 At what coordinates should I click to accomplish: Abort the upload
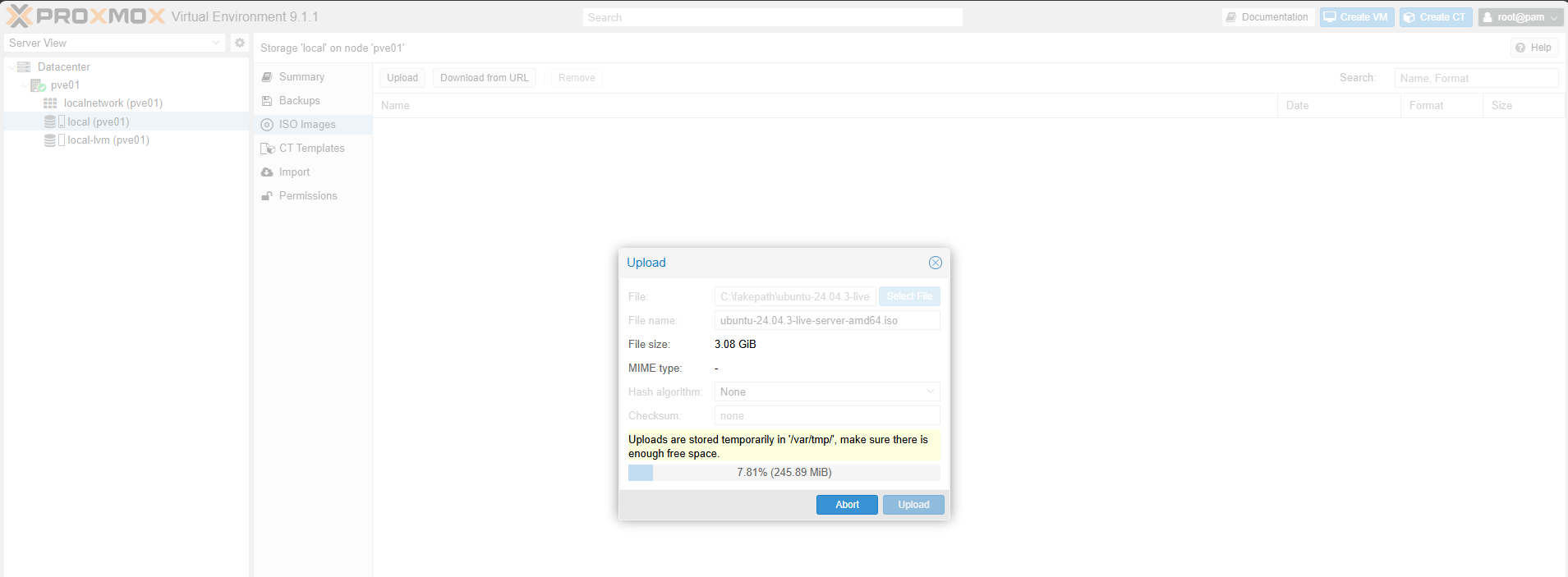coord(847,505)
